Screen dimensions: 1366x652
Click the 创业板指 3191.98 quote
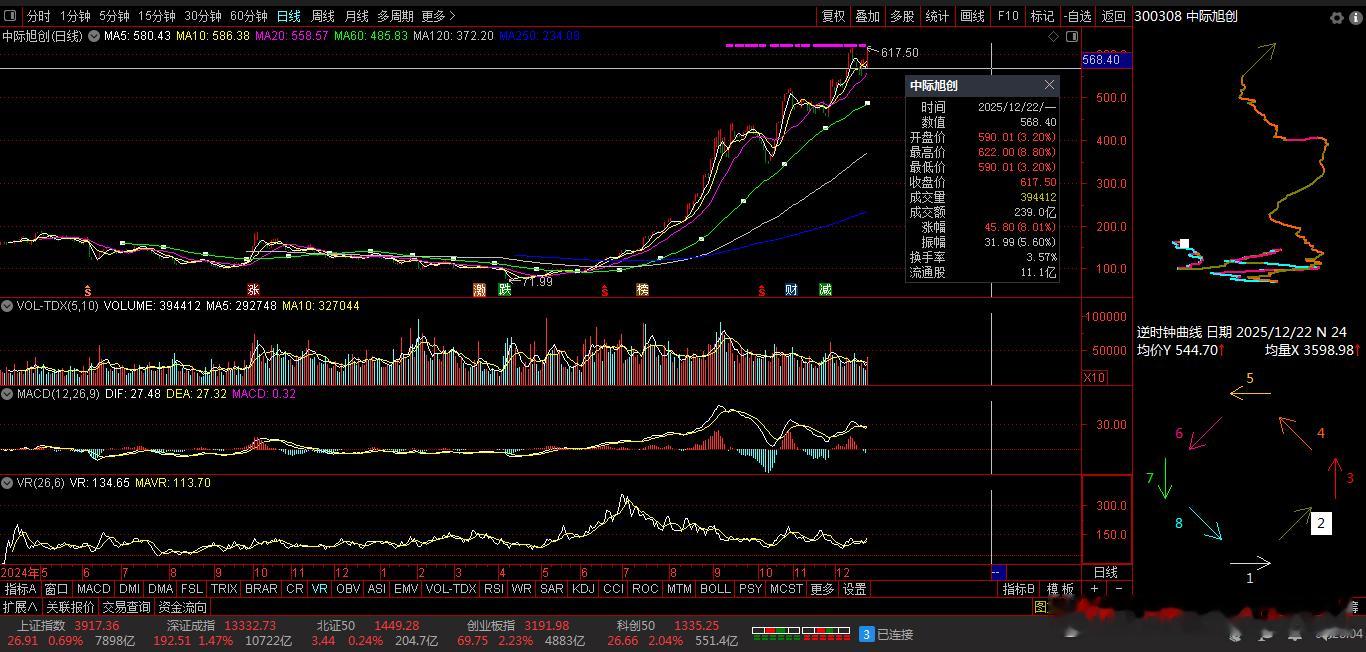click(517, 626)
